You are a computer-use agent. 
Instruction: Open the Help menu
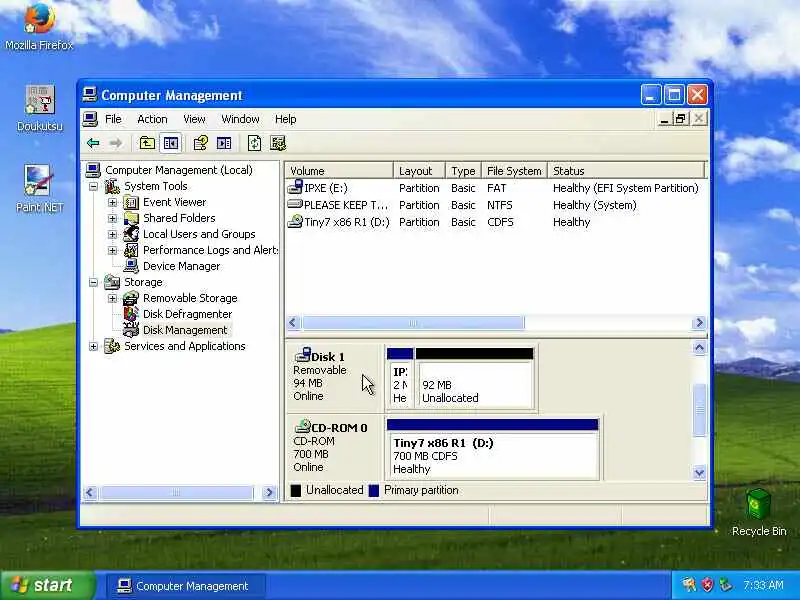(x=285, y=119)
